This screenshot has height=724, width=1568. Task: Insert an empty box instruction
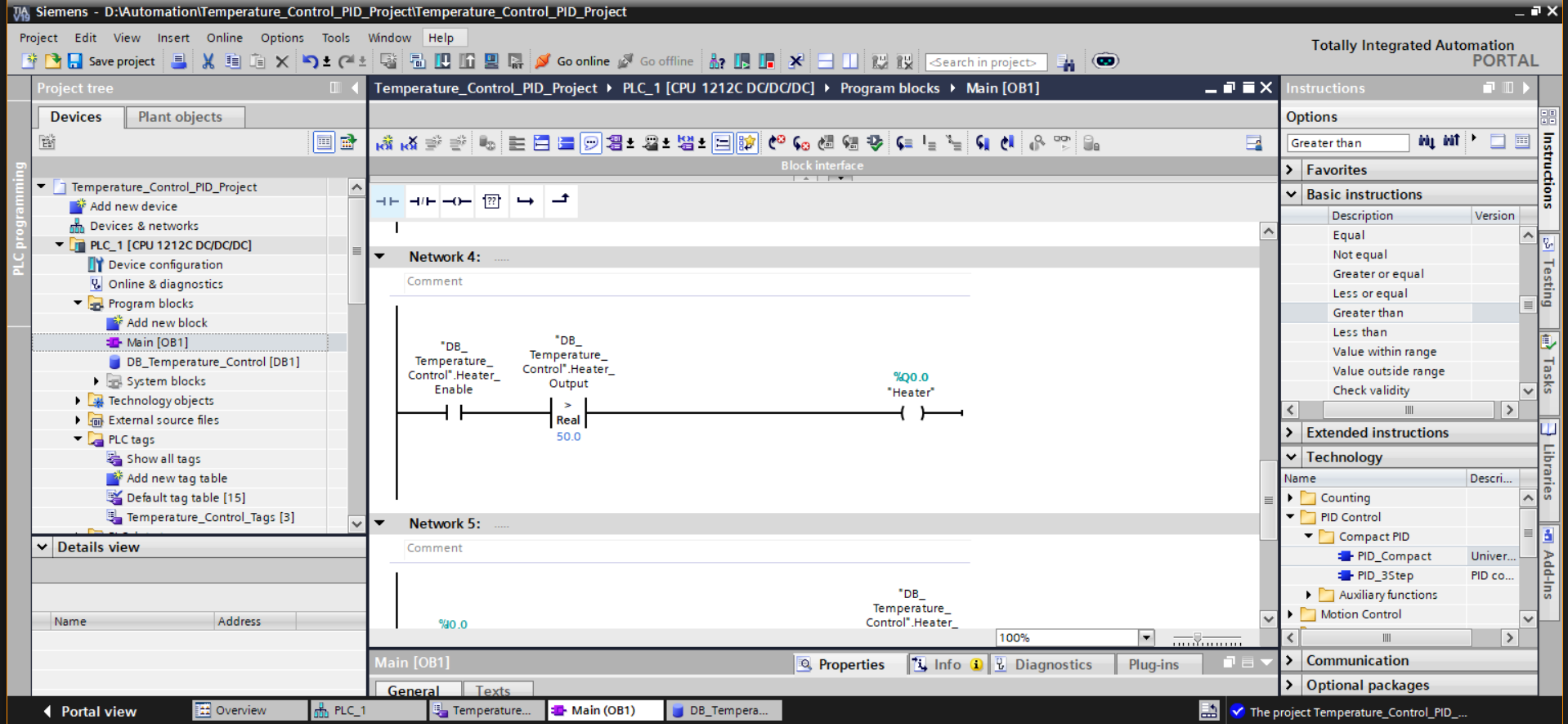point(491,201)
